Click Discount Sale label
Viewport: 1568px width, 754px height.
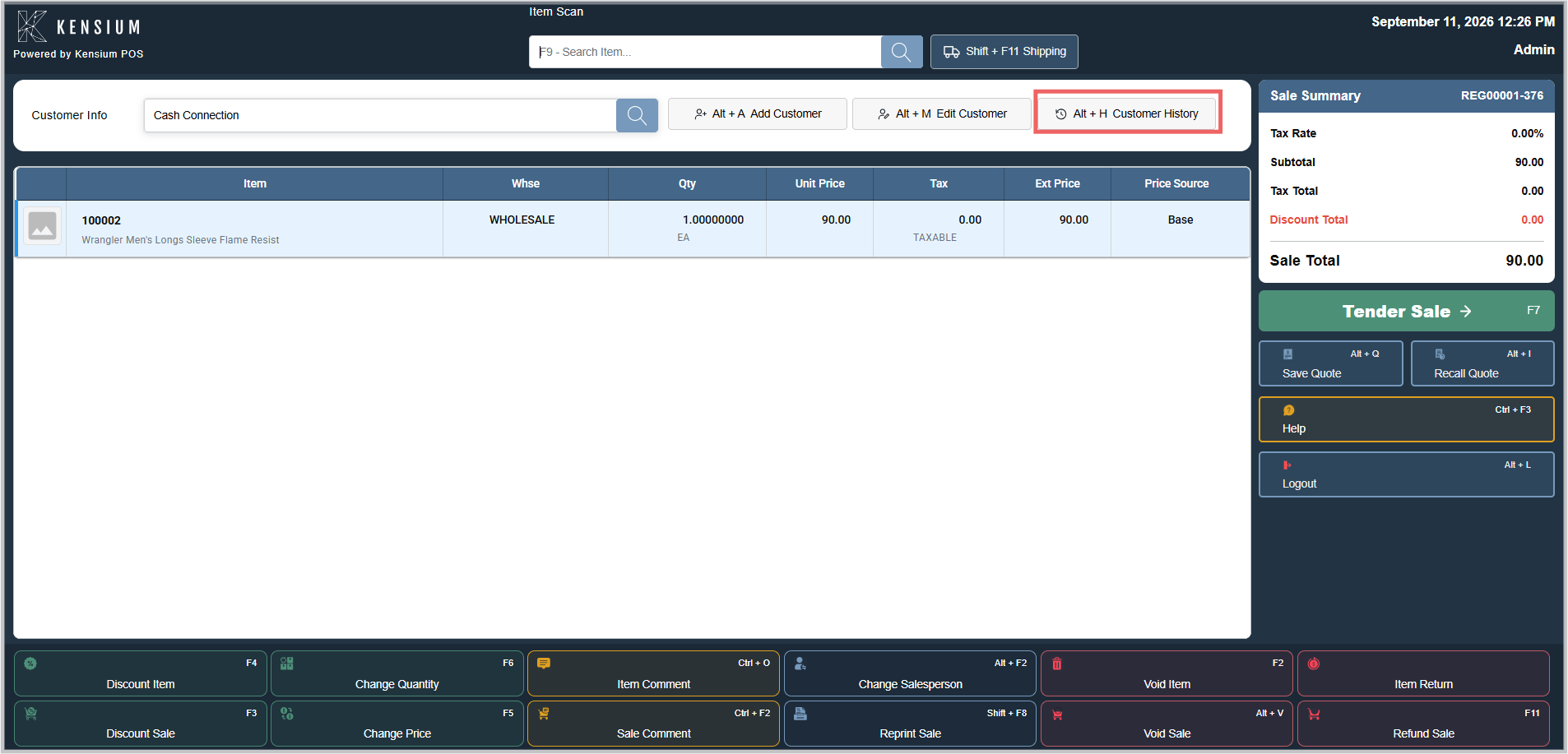tap(141, 733)
